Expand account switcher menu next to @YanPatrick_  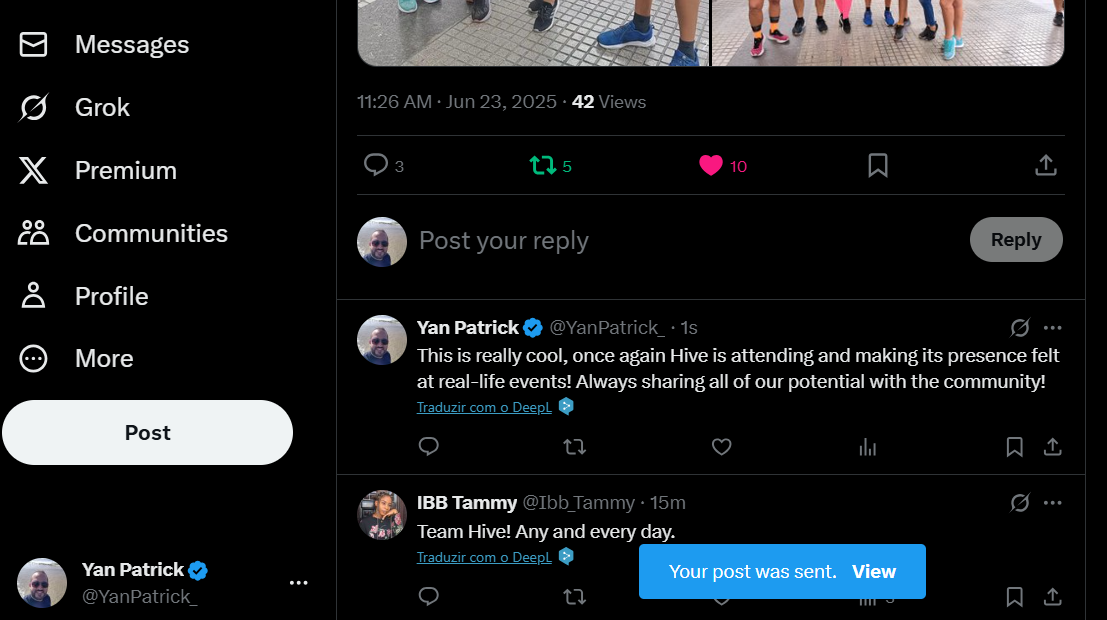coord(299,583)
